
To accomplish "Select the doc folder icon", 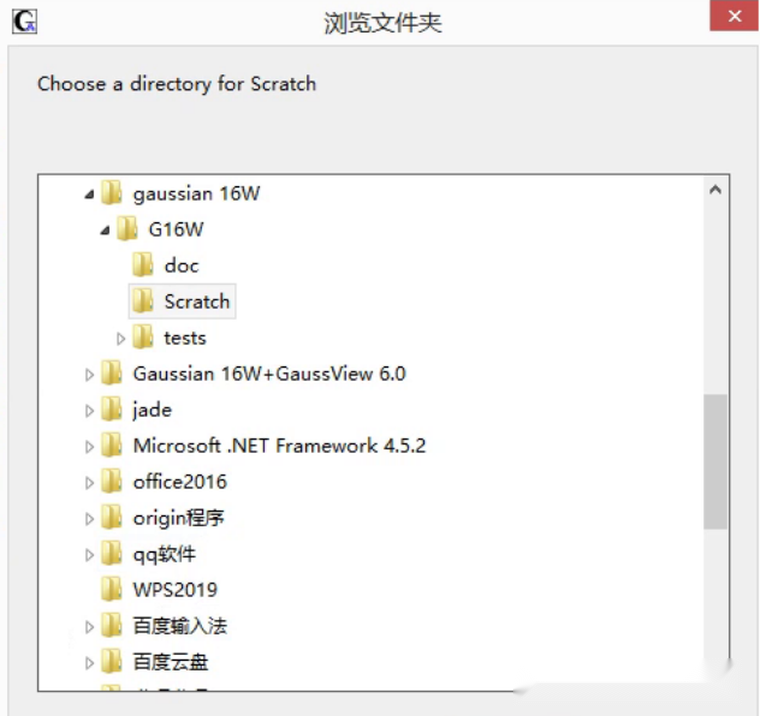I will pyautogui.click(x=143, y=264).
